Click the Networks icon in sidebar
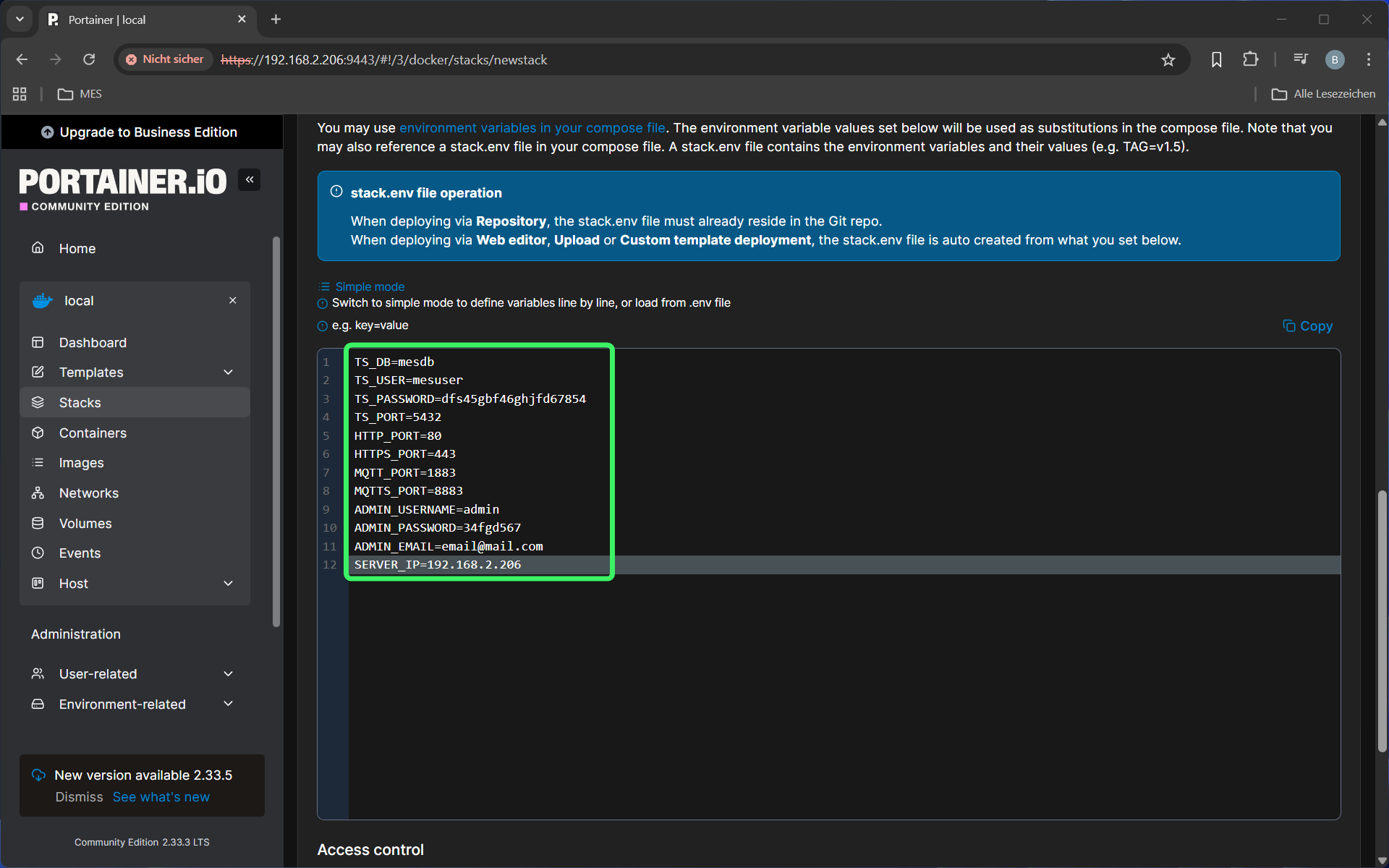1389x868 pixels. 38,493
